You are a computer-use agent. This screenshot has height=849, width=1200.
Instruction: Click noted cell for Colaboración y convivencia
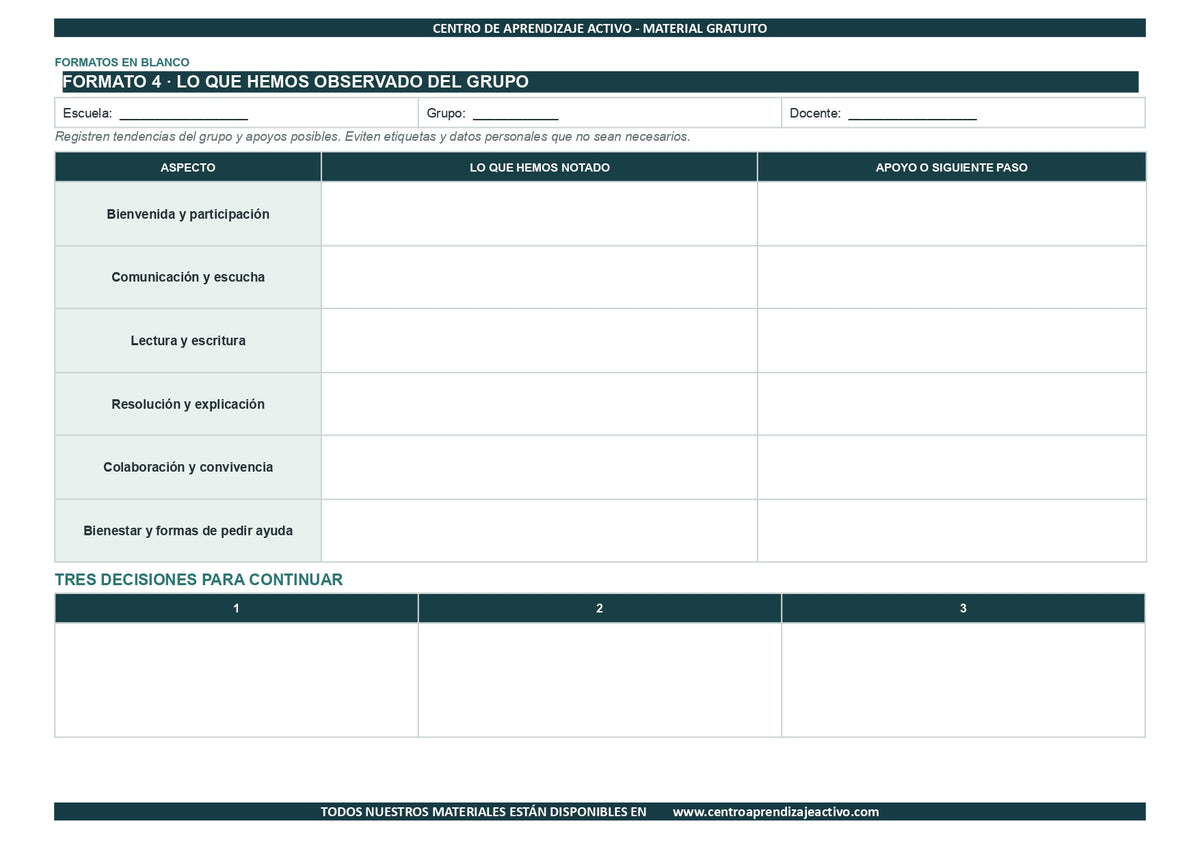[x=539, y=467]
